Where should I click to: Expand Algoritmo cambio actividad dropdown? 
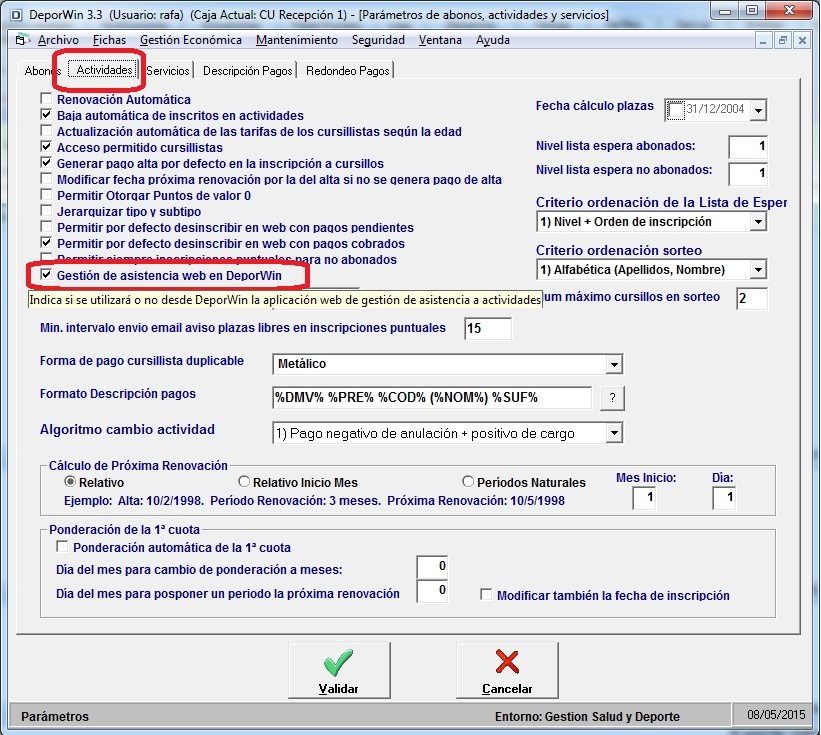pos(614,433)
